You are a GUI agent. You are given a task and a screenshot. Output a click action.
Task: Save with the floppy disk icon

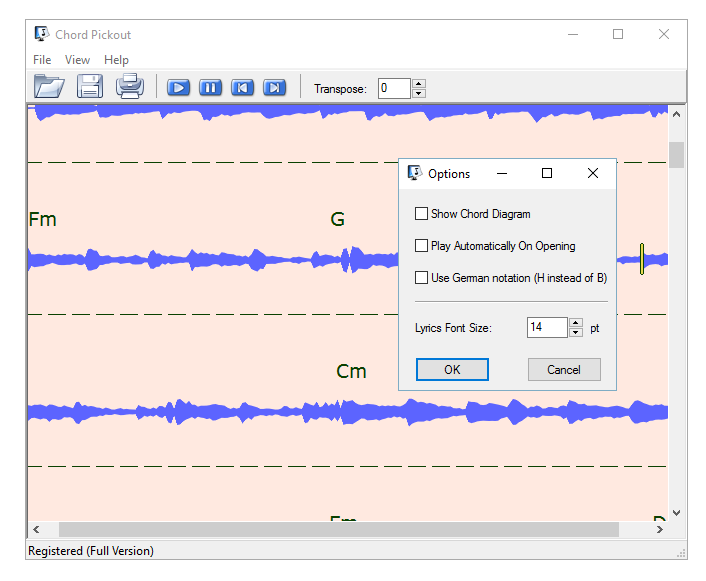[90, 86]
